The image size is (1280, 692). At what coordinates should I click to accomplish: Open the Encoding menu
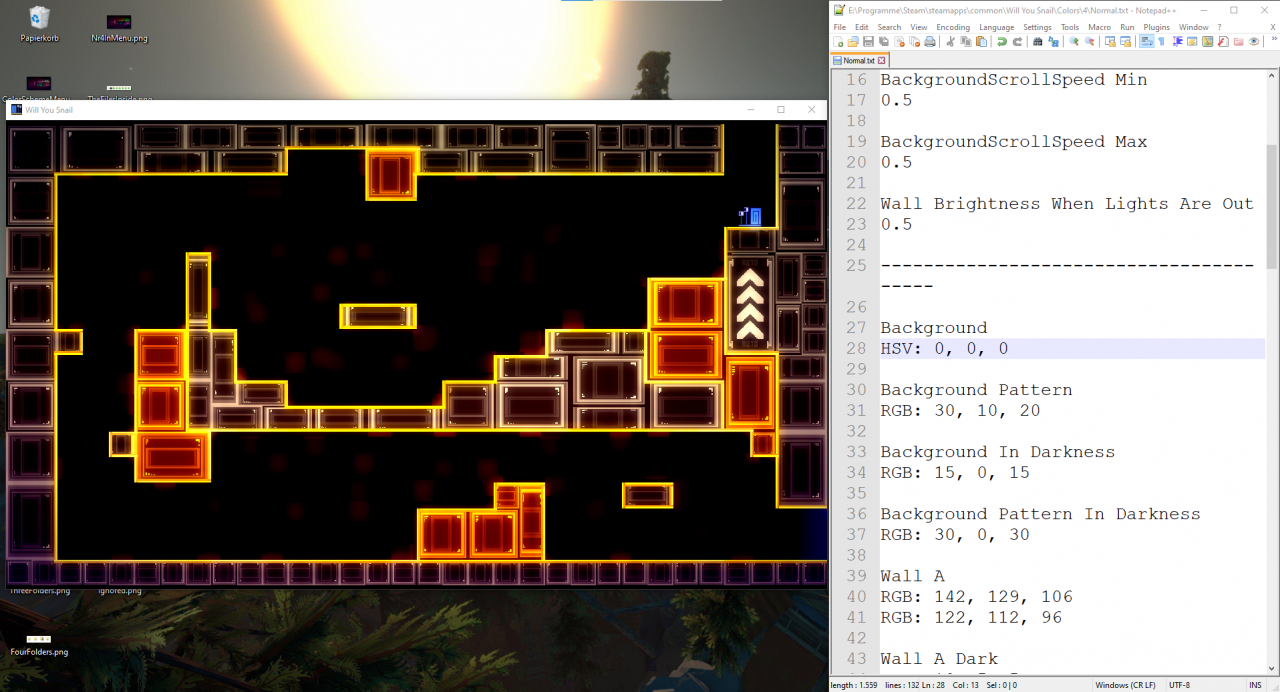point(953,27)
